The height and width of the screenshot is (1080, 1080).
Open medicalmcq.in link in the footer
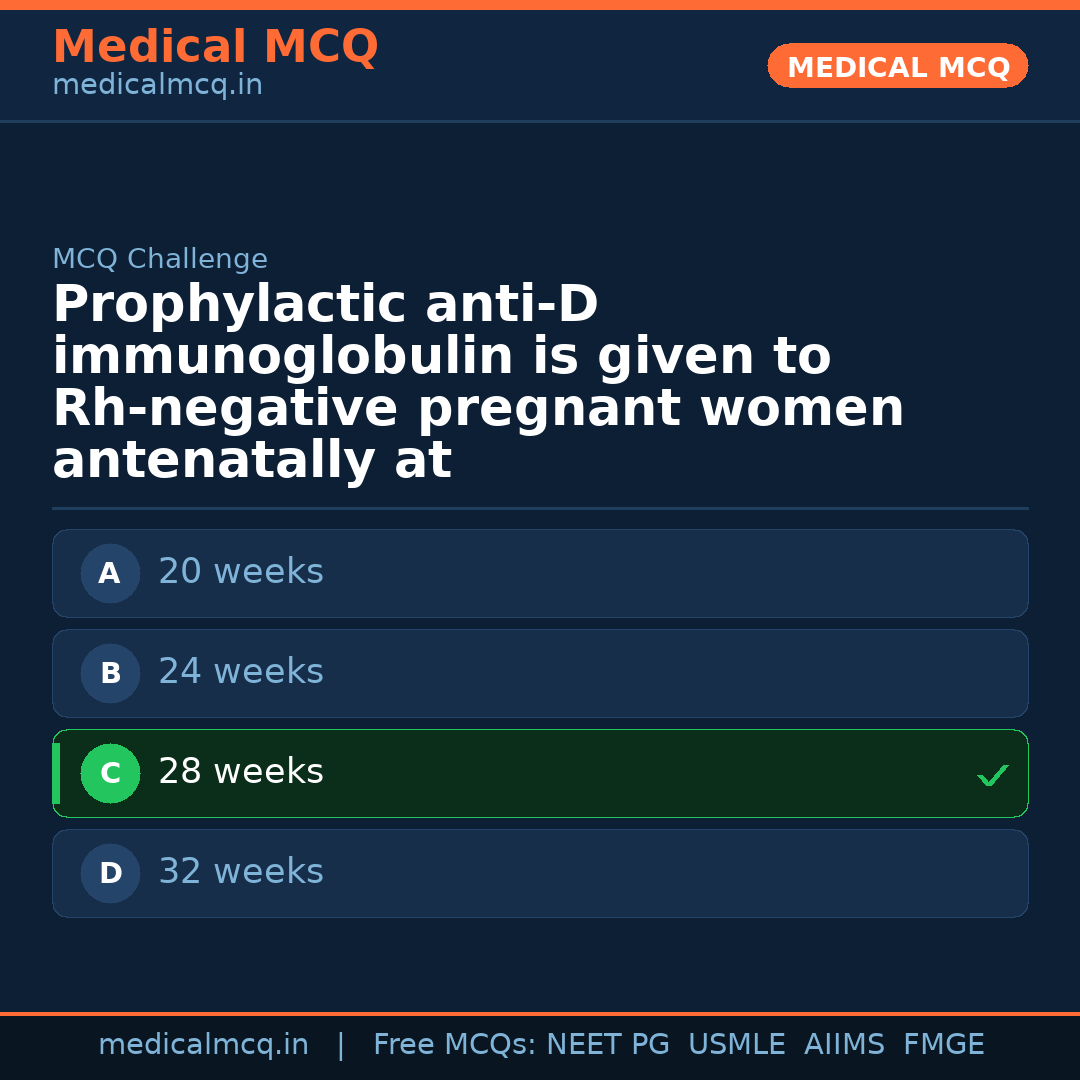pos(203,1045)
